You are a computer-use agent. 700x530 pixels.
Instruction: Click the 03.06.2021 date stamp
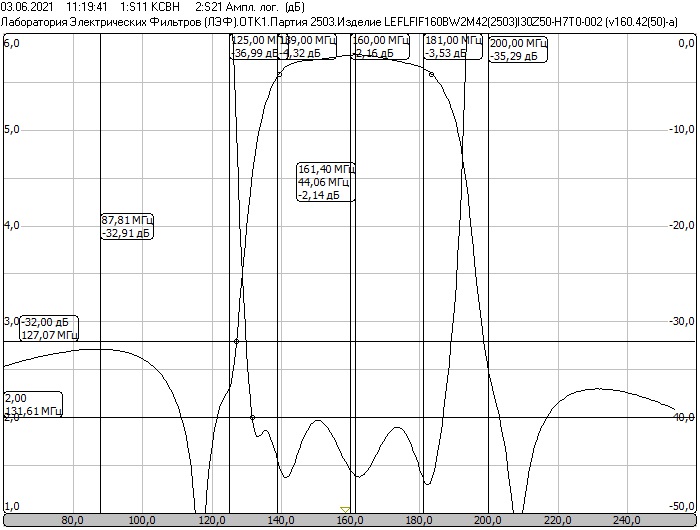click(x=27, y=6)
